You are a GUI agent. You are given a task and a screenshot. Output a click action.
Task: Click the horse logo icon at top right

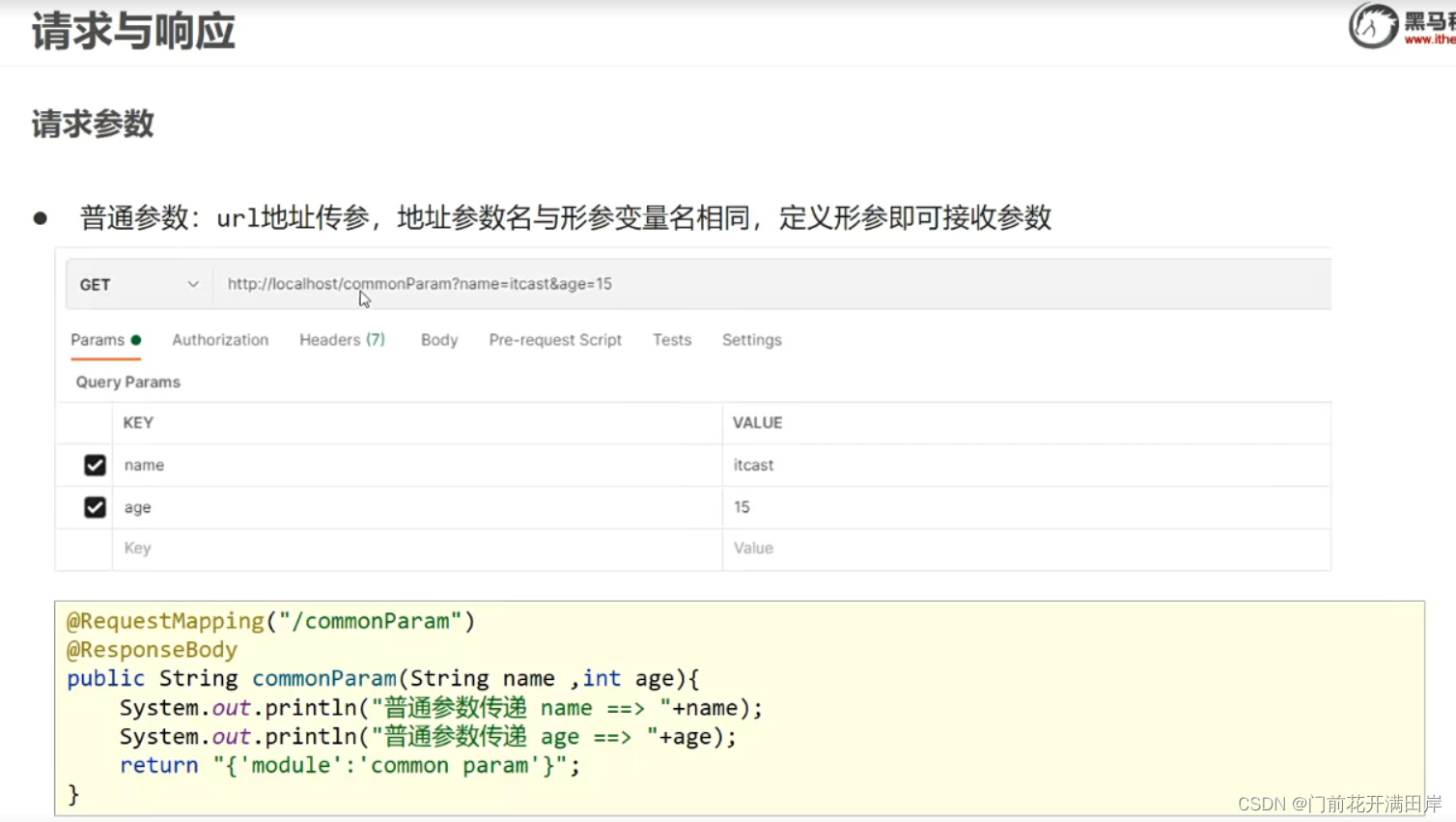point(1373,25)
